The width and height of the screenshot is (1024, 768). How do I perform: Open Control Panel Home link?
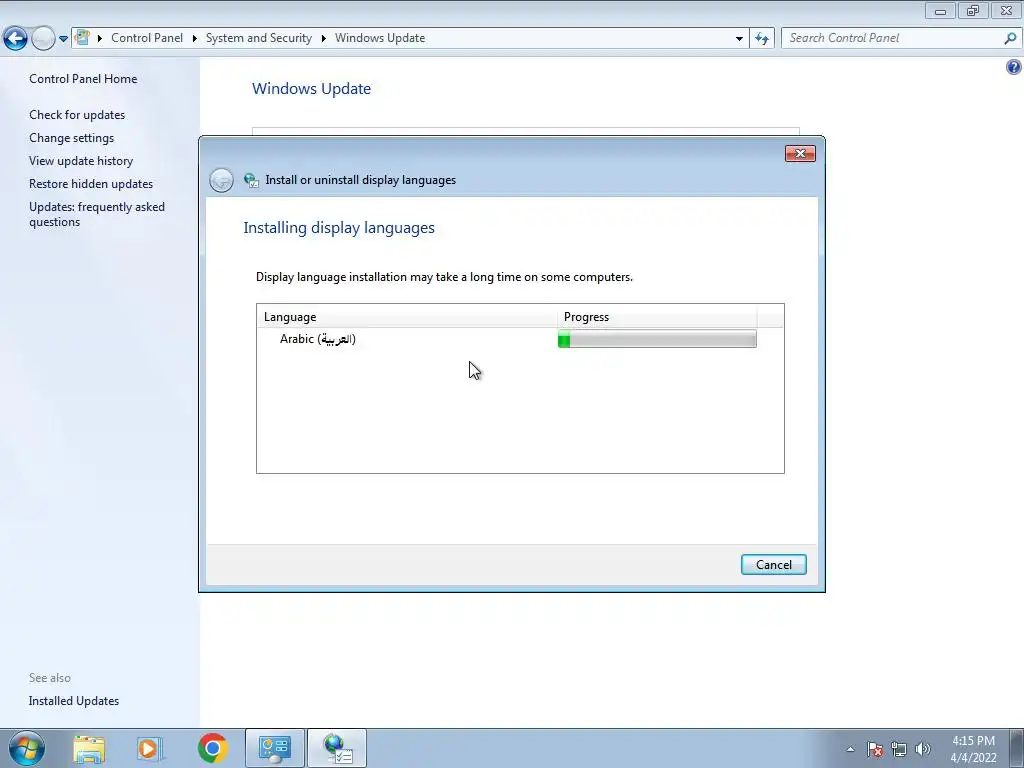pyautogui.click(x=83, y=79)
